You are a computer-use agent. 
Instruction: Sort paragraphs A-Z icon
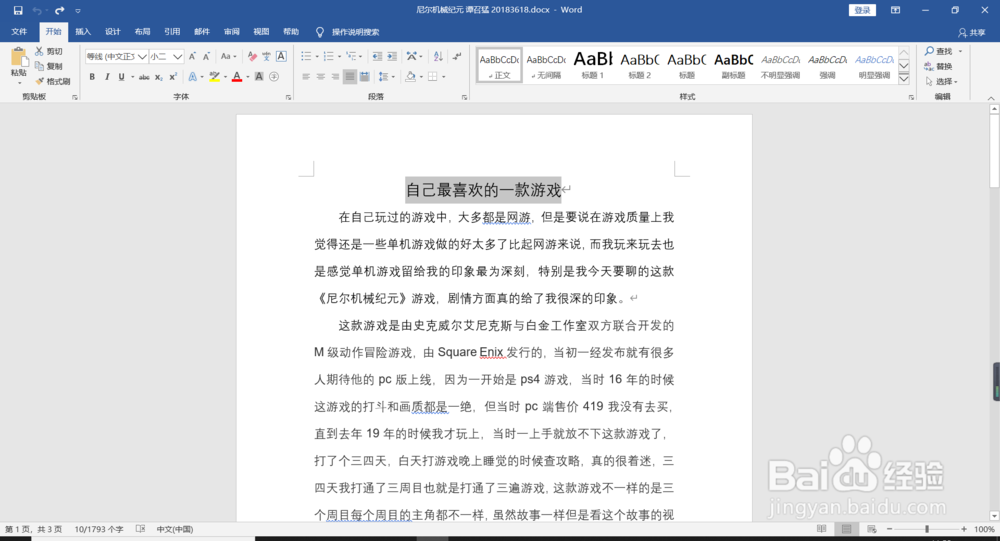point(438,56)
